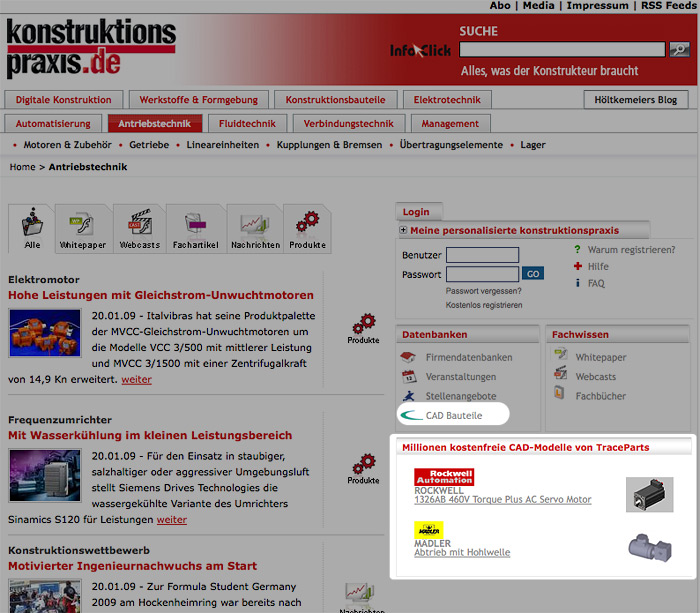Click the Passwort vergessen link
The height and width of the screenshot is (613, 700).
coord(484,291)
